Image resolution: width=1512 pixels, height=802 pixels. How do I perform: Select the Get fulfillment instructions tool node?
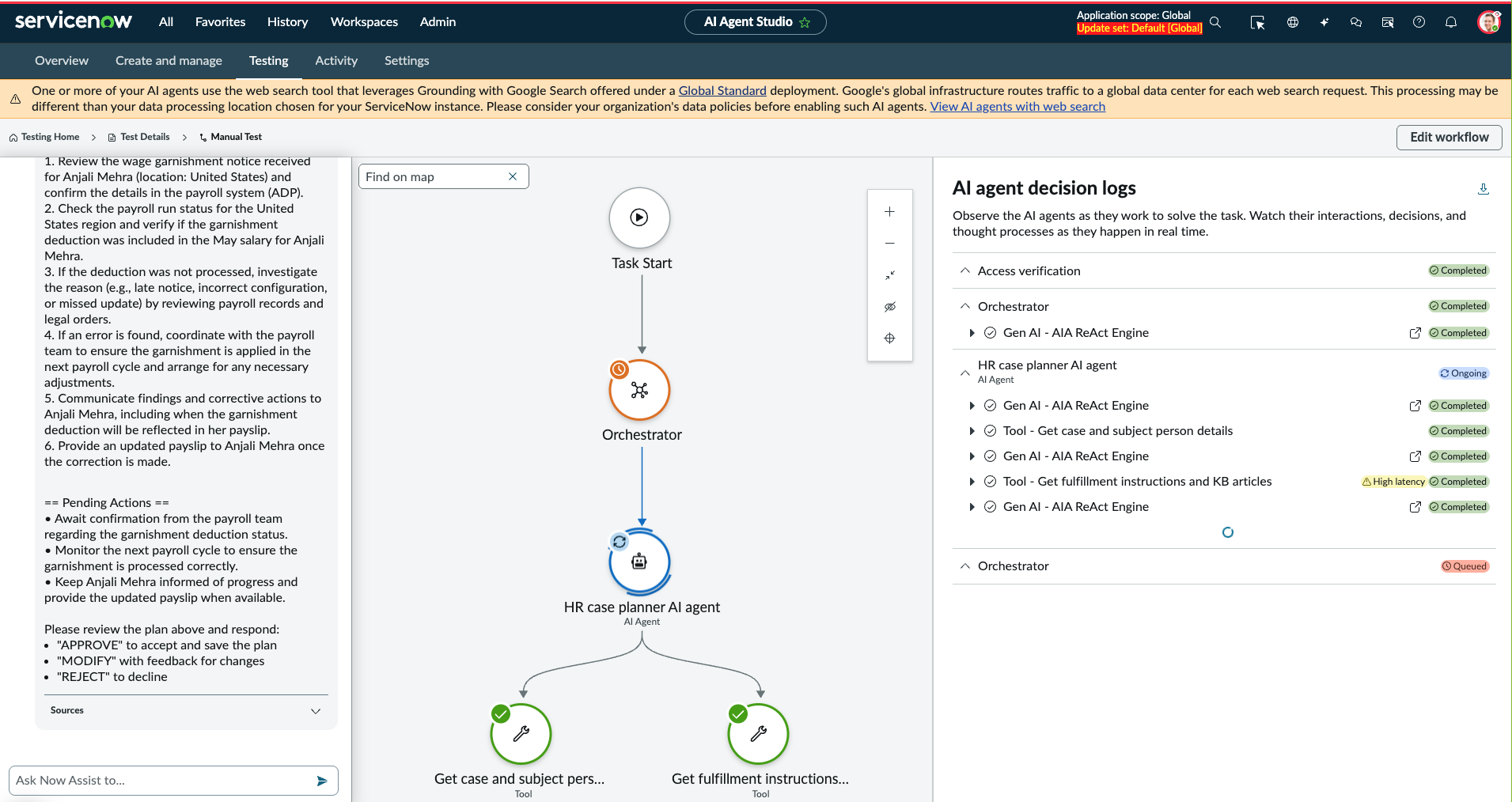(x=758, y=734)
